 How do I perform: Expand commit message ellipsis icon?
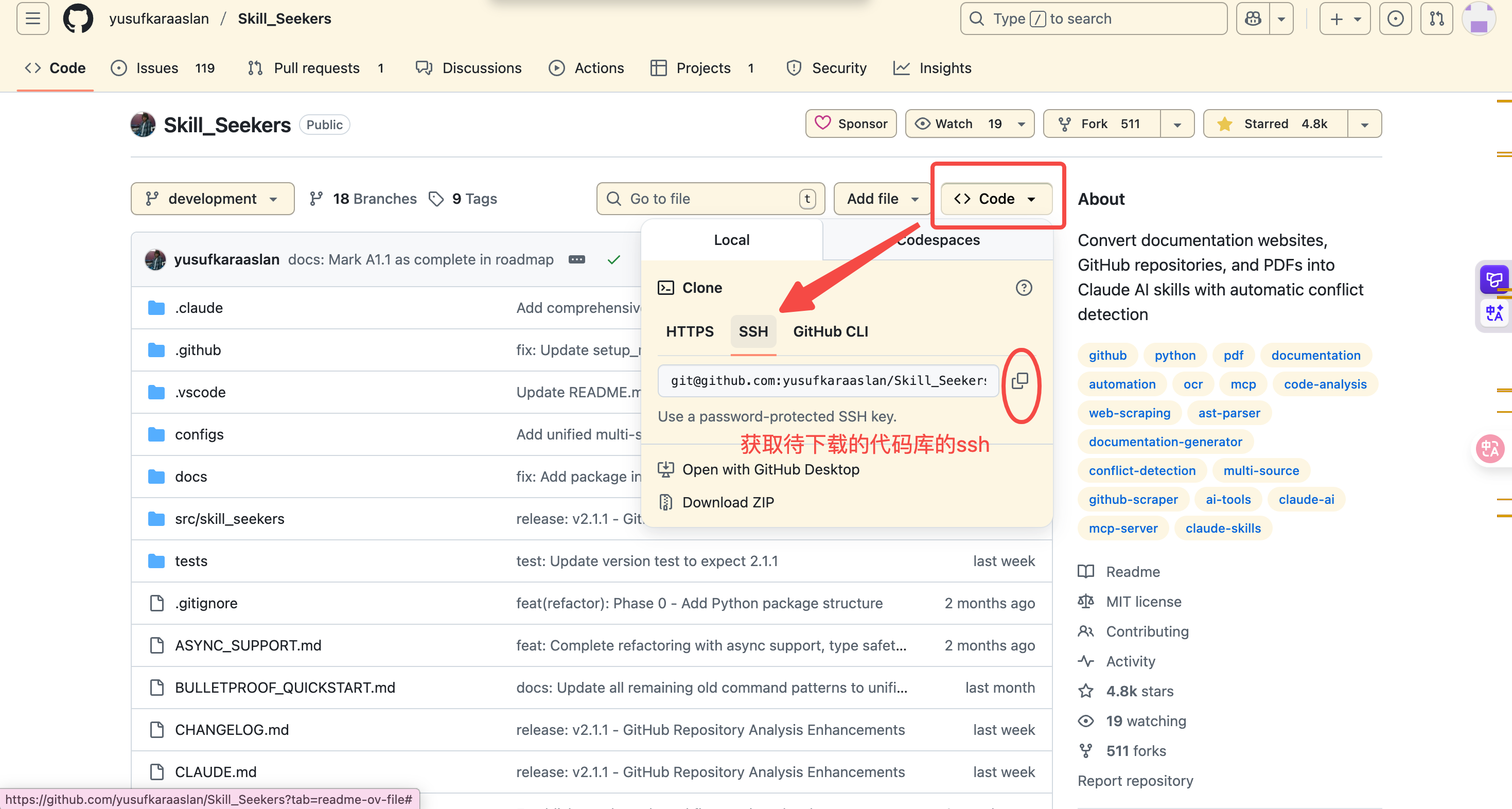pyautogui.click(x=576, y=259)
